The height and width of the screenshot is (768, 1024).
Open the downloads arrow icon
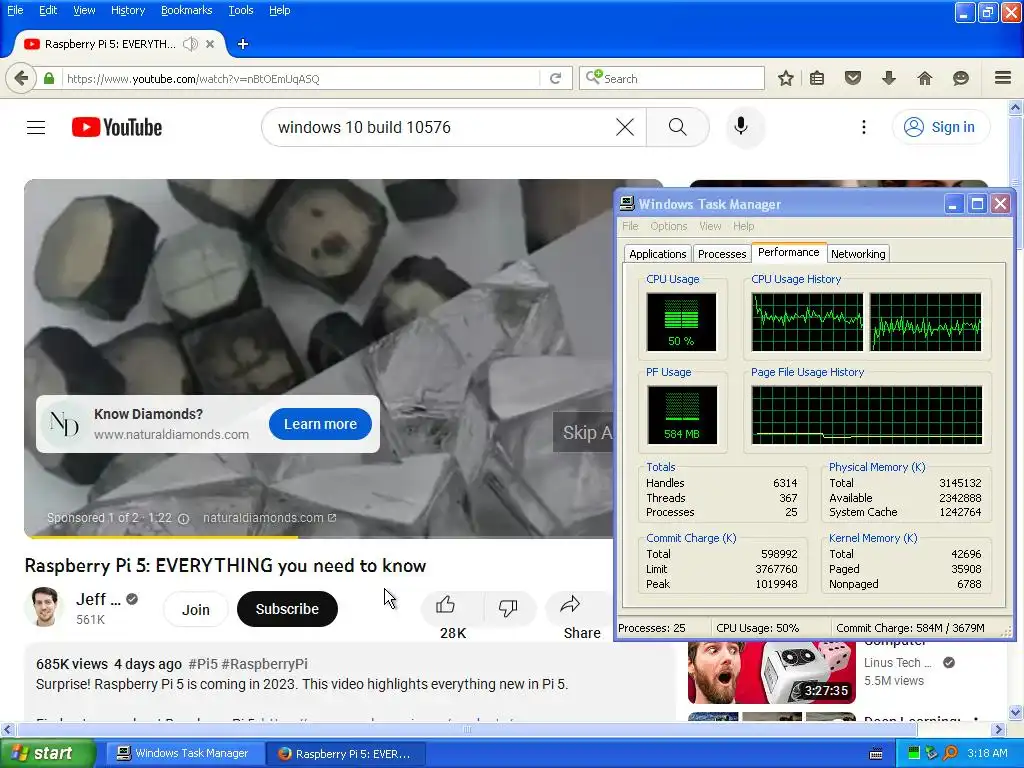888,78
